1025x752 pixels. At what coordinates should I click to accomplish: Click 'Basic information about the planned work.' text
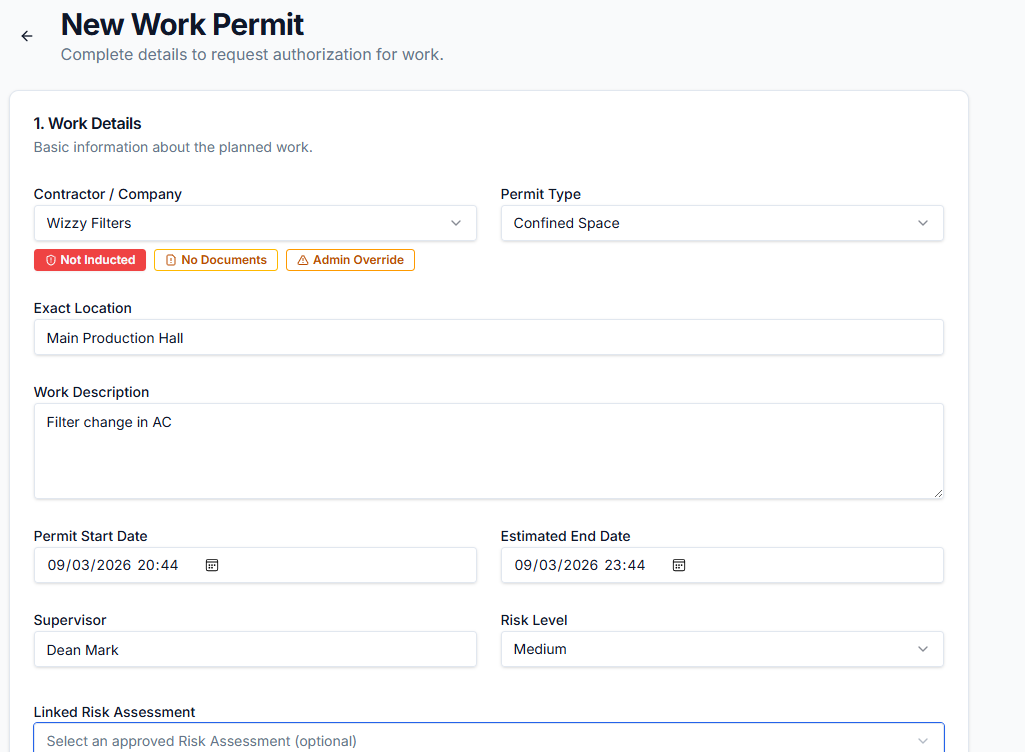173,147
